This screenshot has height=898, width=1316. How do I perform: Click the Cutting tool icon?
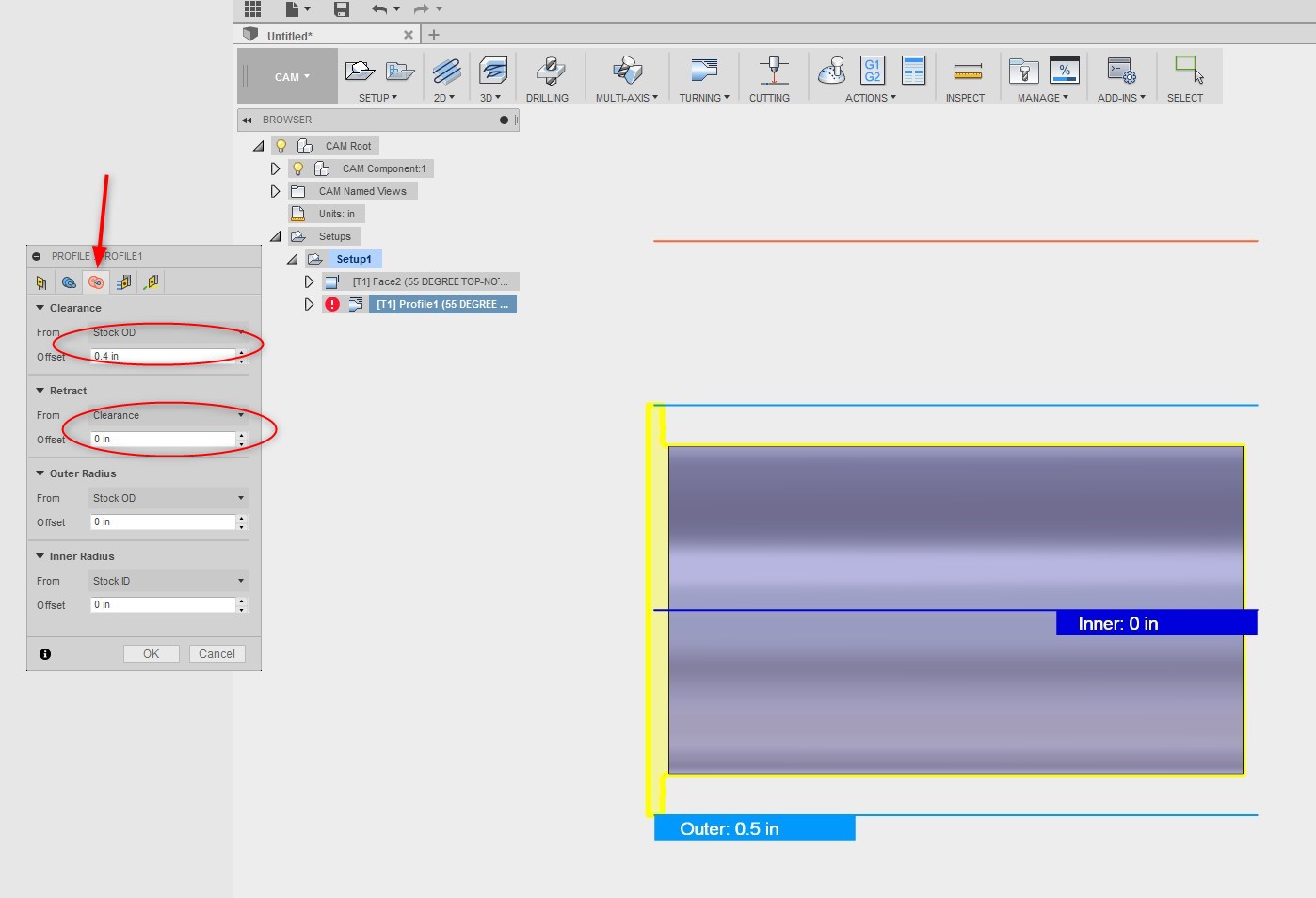point(772,72)
